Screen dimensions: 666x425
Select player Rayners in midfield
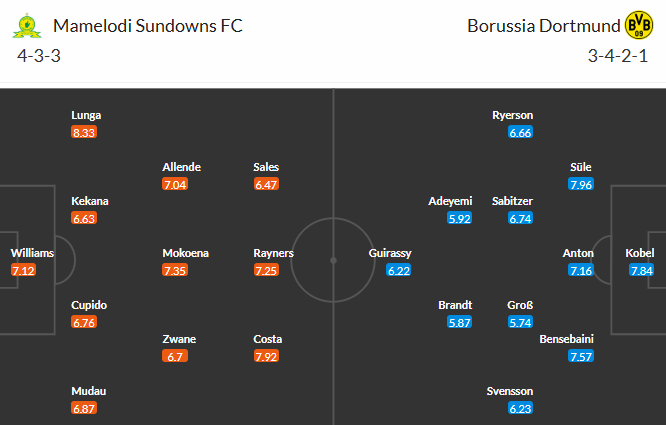[274, 253]
